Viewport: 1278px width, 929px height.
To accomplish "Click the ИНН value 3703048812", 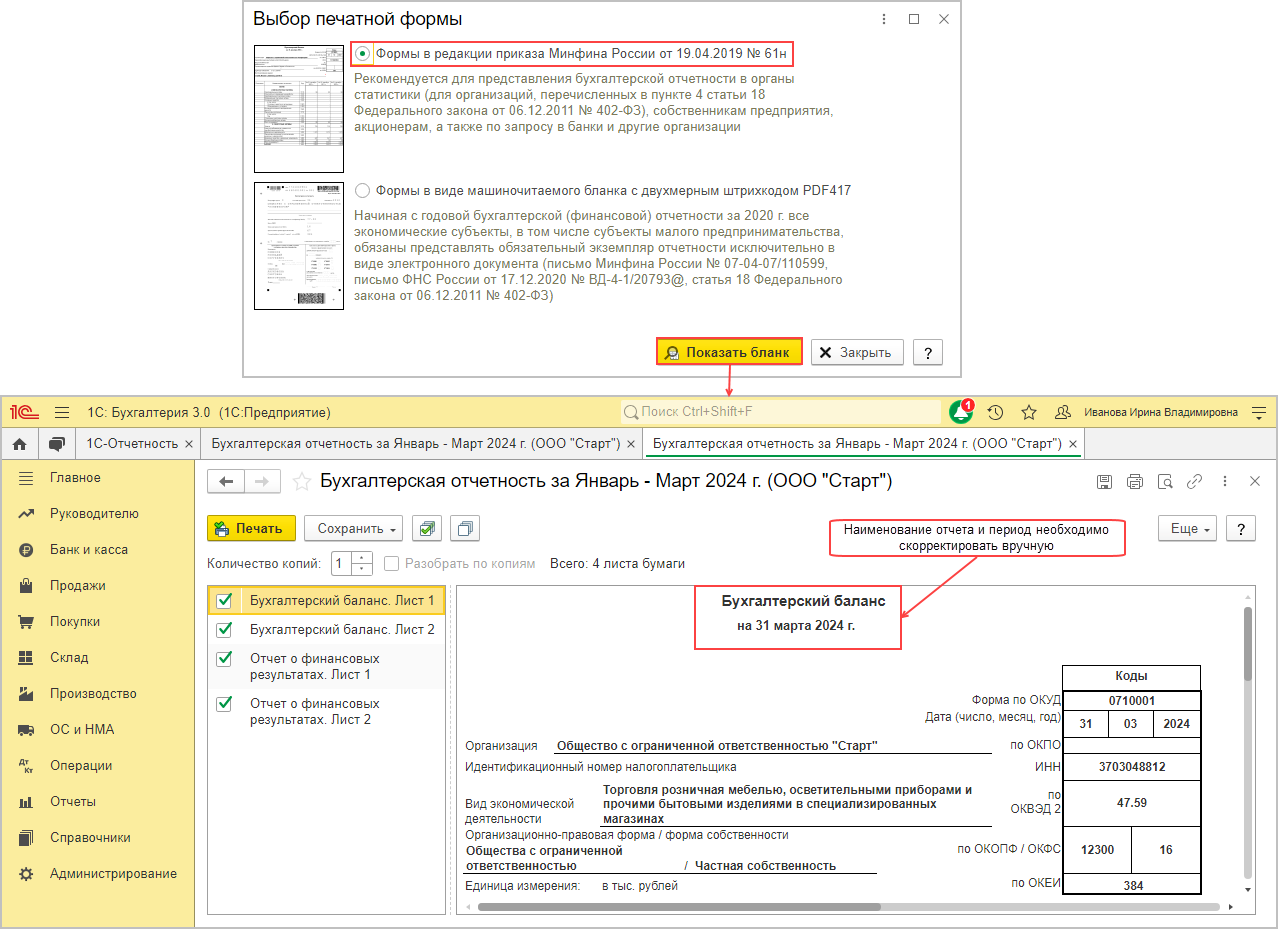I will [x=1131, y=767].
